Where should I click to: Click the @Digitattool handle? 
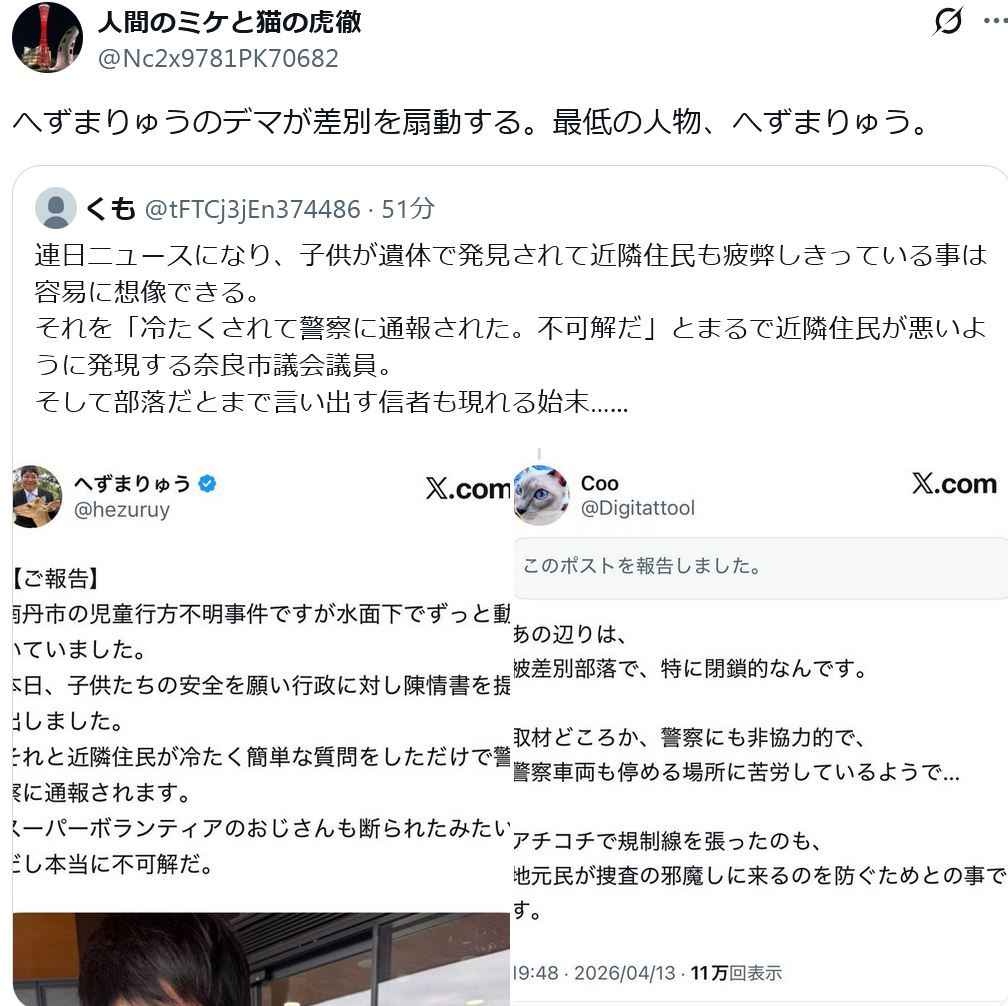click(638, 508)
